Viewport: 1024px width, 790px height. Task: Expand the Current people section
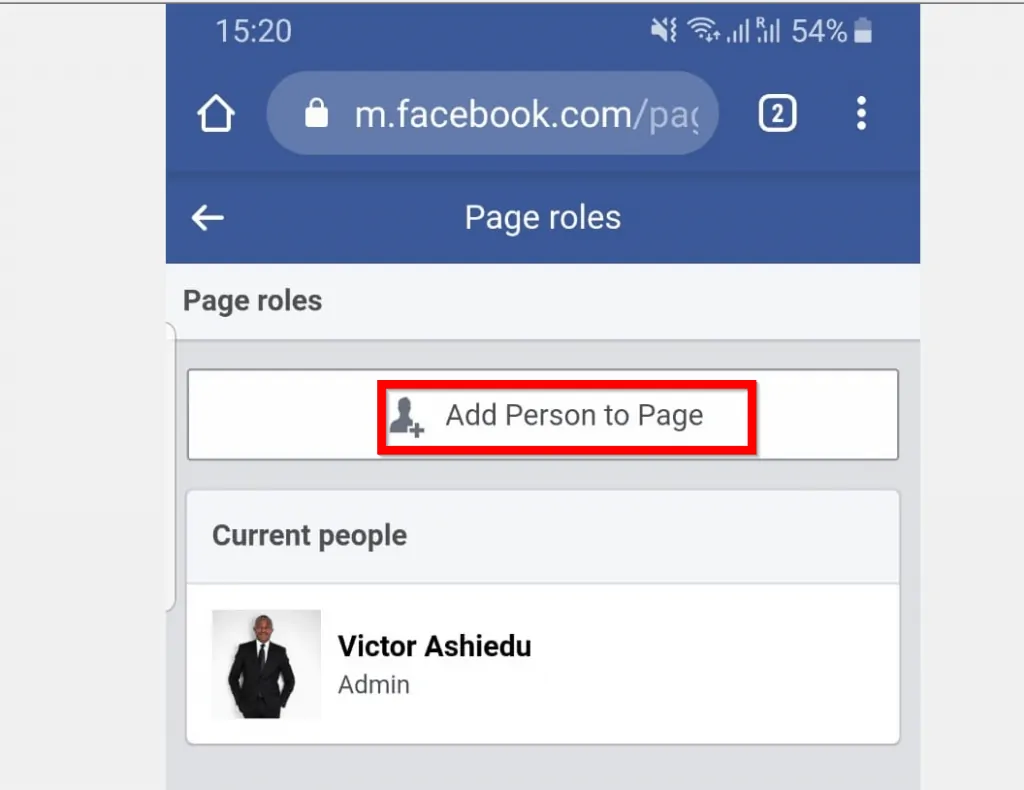308,536
